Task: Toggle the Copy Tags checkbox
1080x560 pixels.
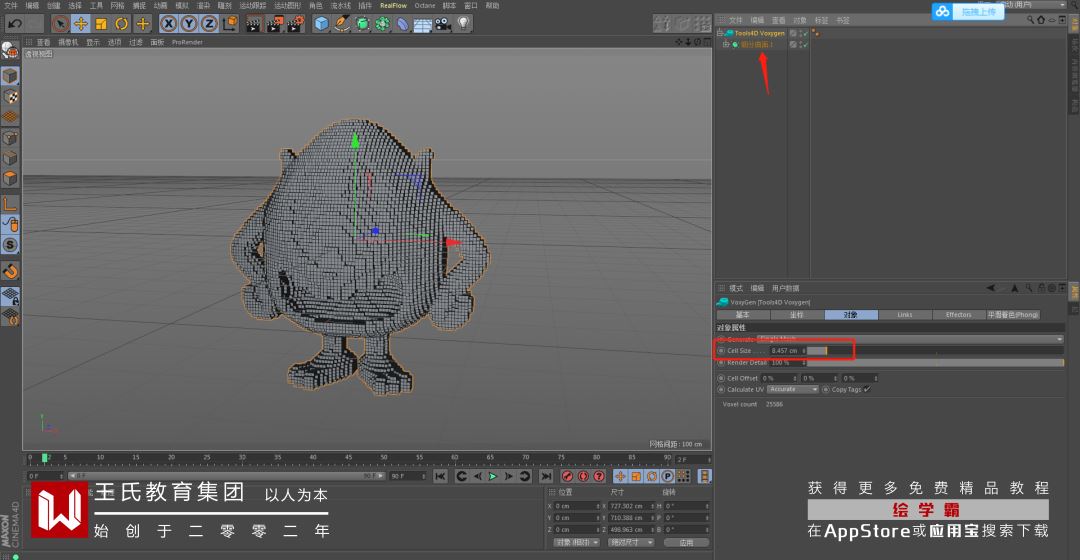Action: (866, 390)
